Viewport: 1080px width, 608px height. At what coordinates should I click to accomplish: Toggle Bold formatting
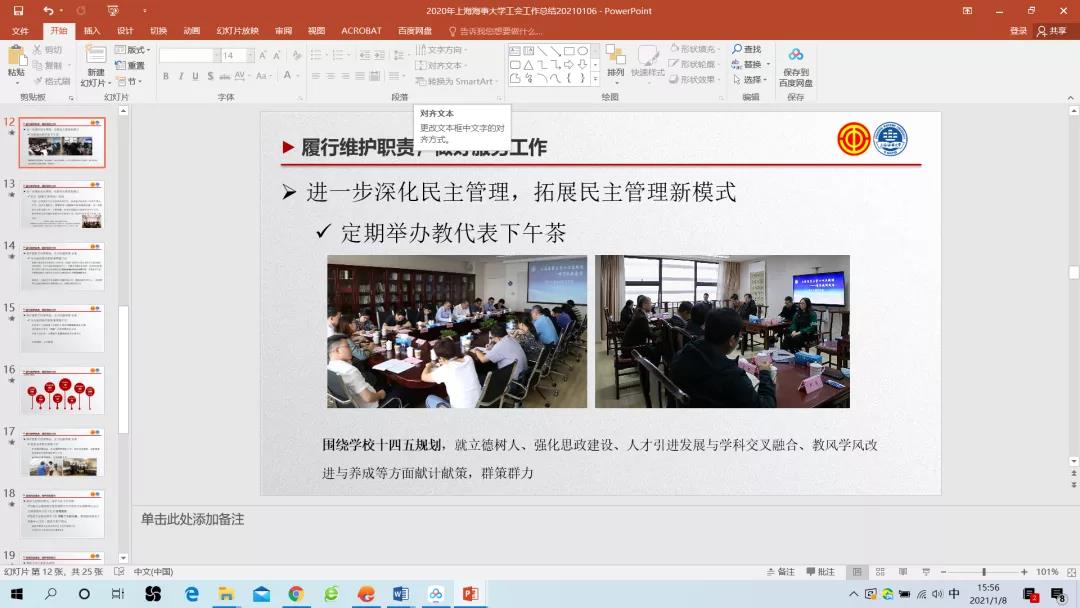pos(166,76)
